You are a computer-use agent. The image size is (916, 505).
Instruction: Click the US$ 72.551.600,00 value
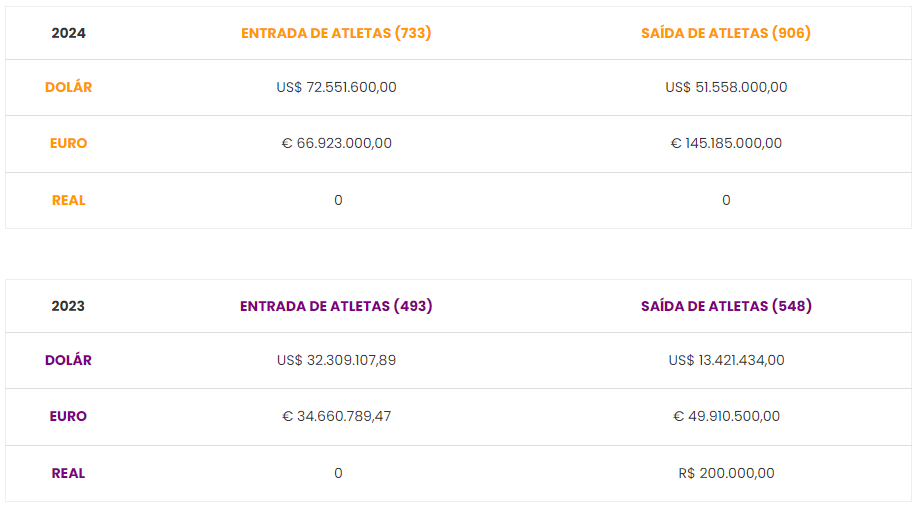click(336, 87)
